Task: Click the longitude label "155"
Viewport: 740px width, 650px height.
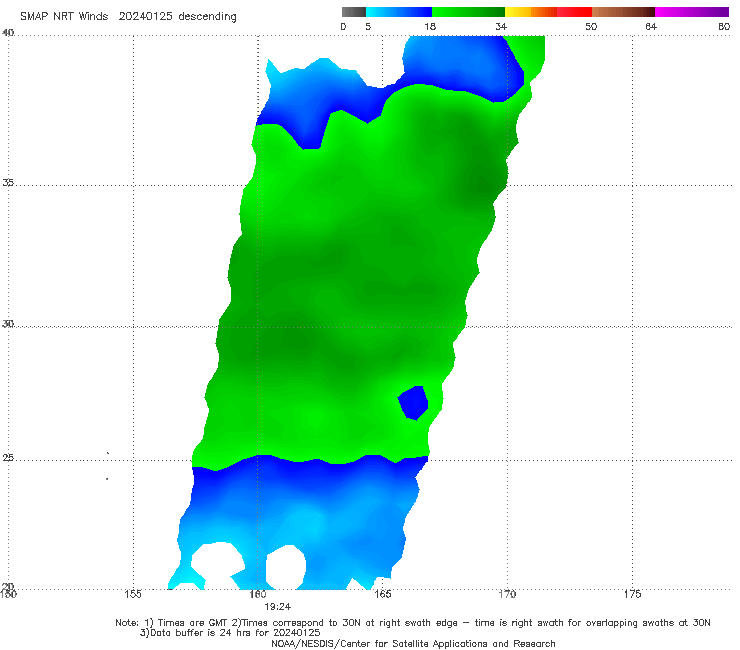Action: pyautogui.click(x=133, y=594)
